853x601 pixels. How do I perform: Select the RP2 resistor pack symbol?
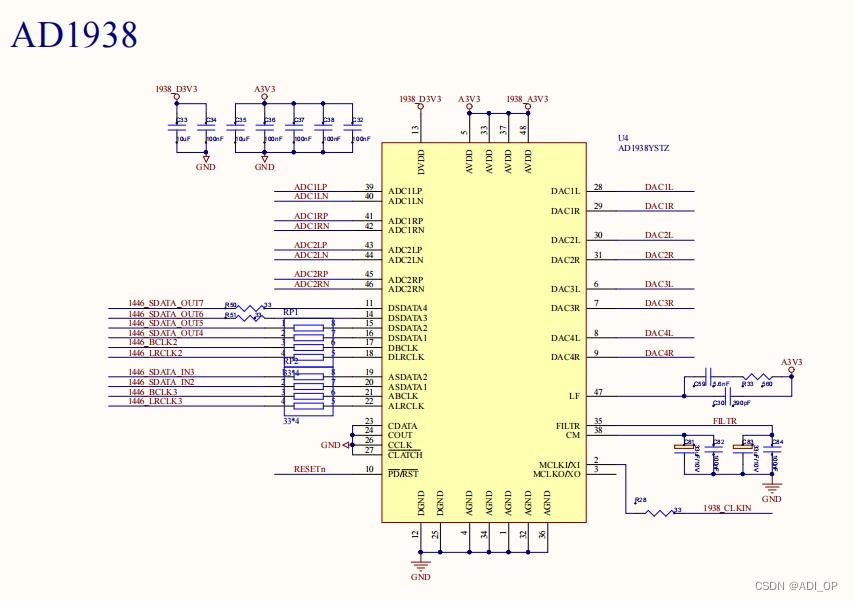308,392
